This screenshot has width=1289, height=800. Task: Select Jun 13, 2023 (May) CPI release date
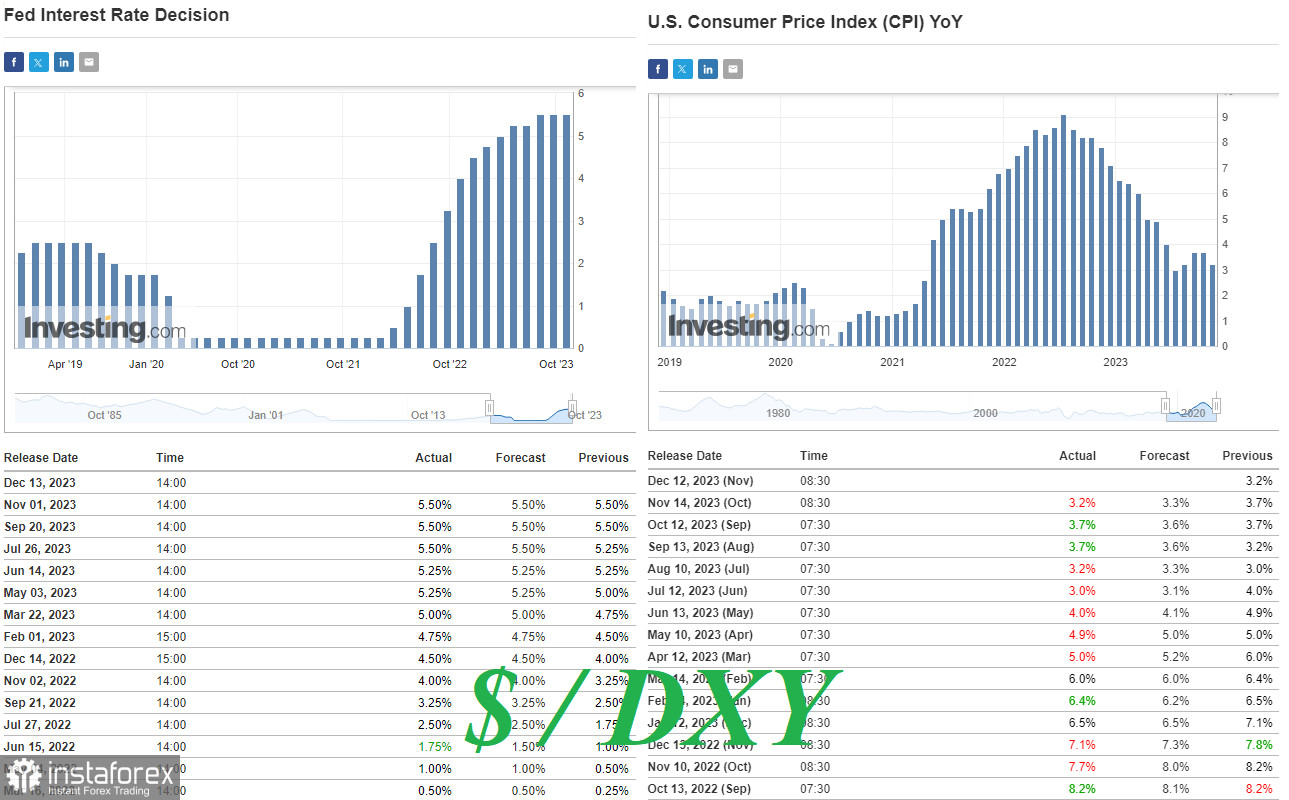coord(700,613)
